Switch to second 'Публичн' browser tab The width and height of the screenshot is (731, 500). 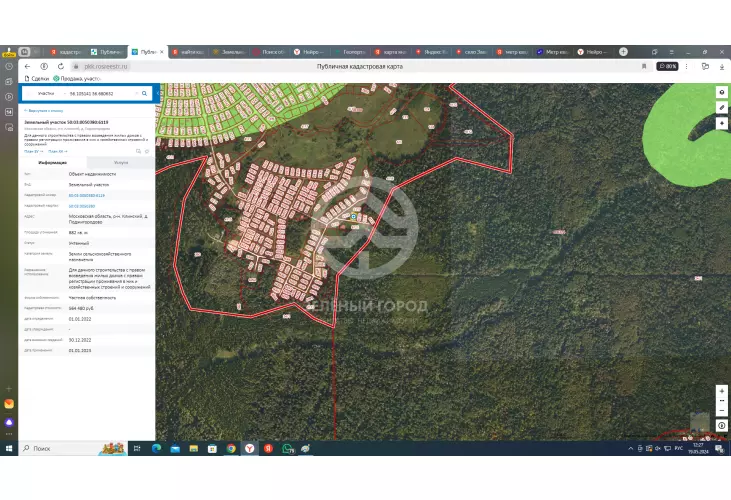tap(107, 52)
